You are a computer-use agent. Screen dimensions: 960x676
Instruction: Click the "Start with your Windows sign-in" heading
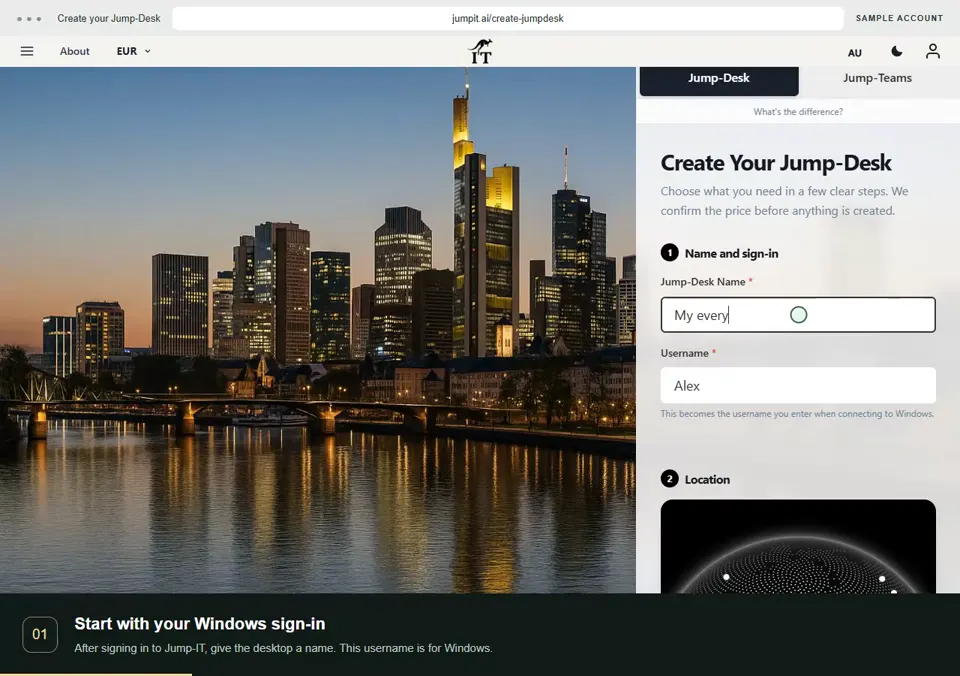click(x=200, y=624)
